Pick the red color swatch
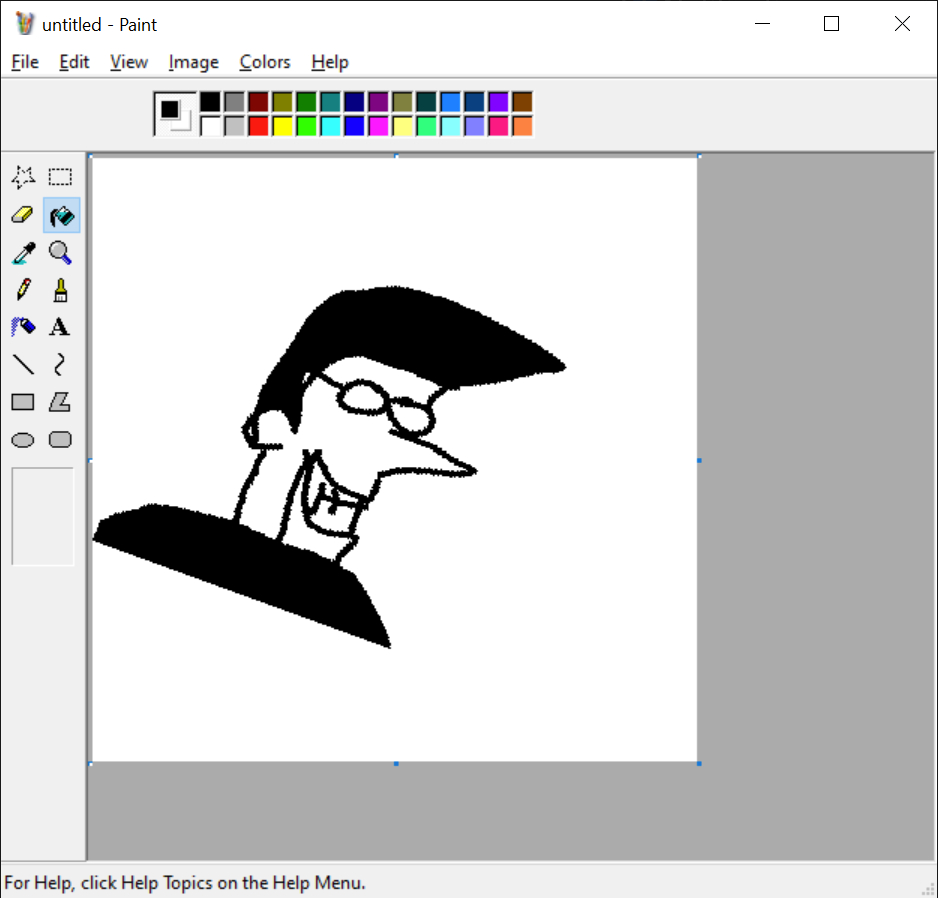The image size is (938, 898). coord(258,126)
